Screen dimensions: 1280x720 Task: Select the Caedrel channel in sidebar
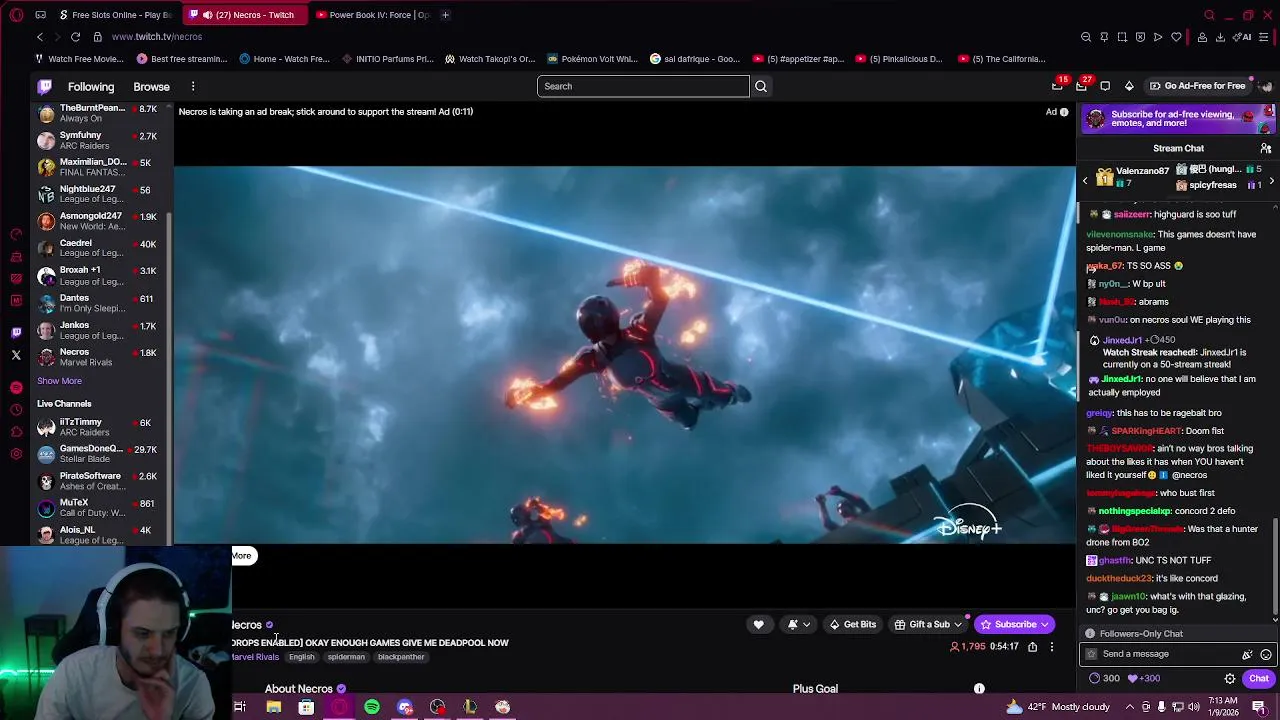click(x=97, y=248)
